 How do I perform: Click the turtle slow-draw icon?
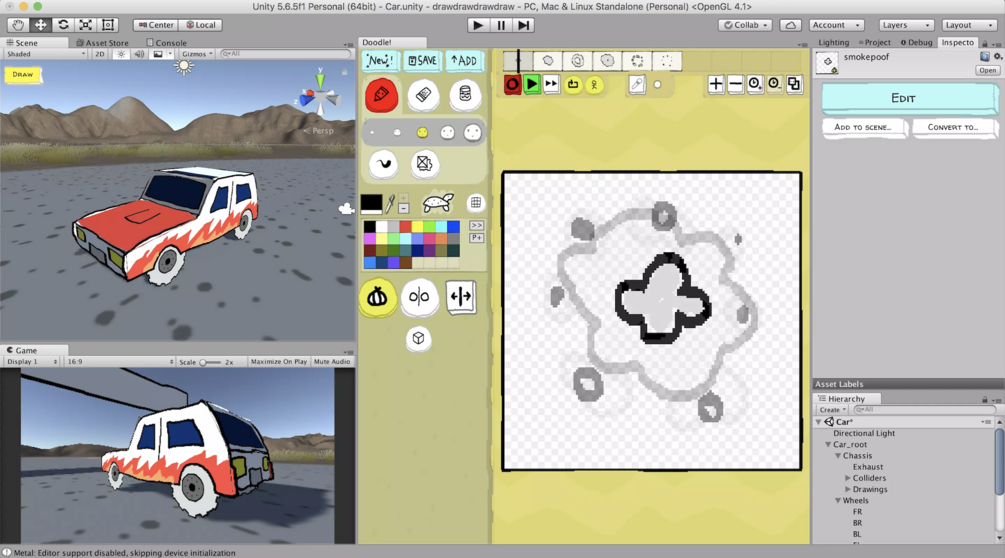coord(438,203)
